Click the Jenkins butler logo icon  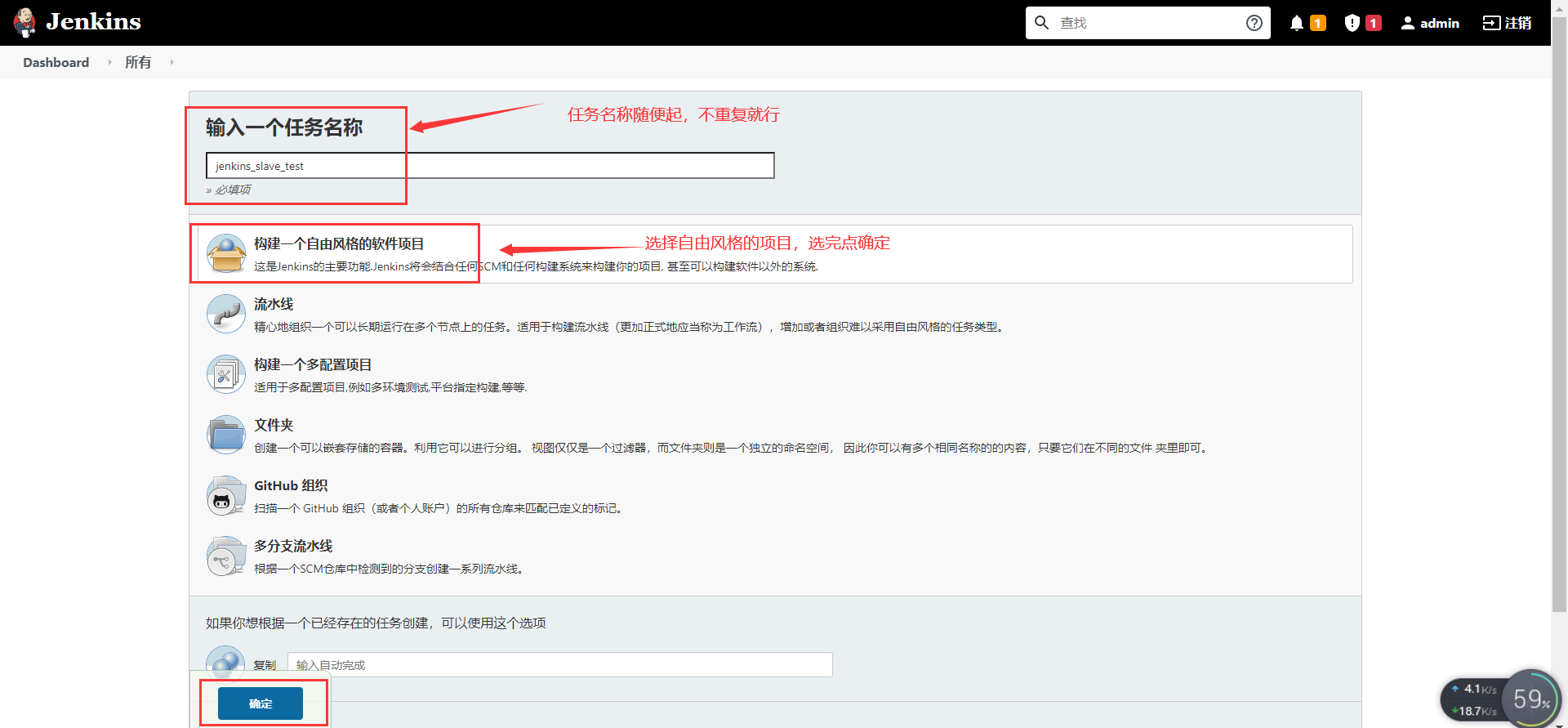tap(24, 23)
